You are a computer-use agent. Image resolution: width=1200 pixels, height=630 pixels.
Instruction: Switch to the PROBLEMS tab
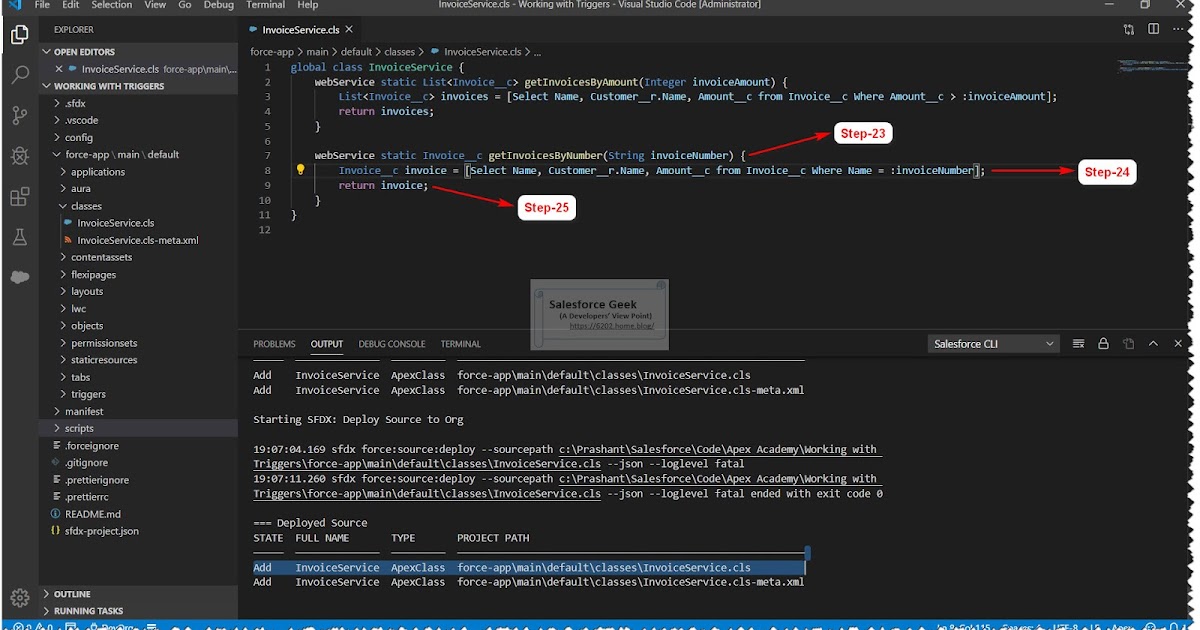pyautogui.click(x=274, y=344)
